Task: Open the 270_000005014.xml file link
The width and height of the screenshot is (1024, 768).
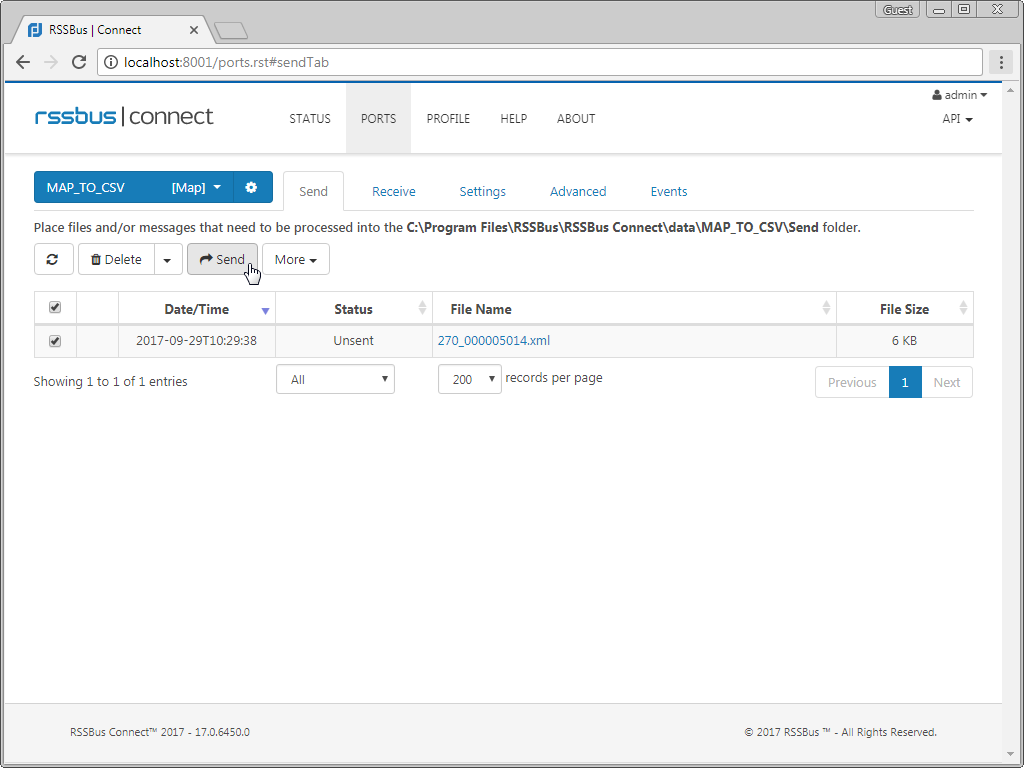Action: pos(494,340)
